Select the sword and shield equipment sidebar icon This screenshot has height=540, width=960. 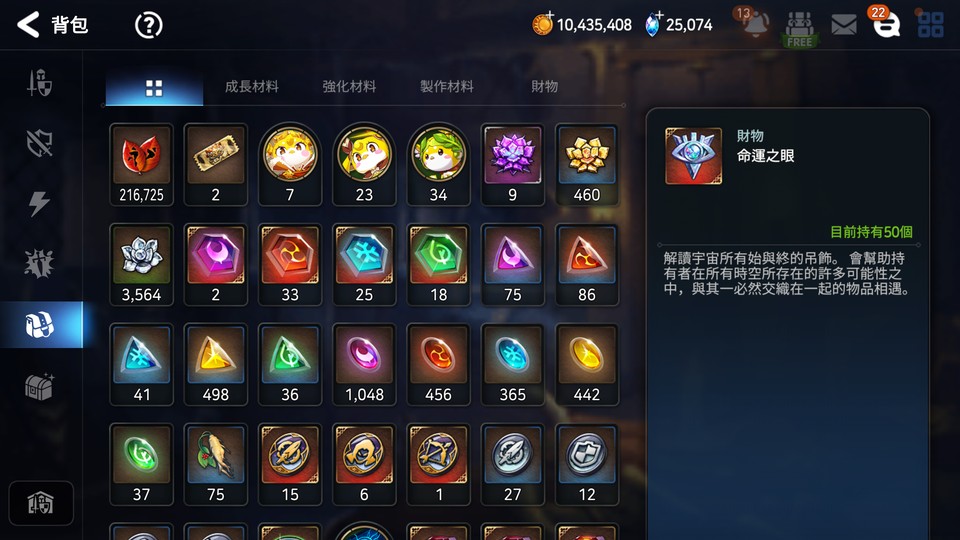click(x=39, y=83)
